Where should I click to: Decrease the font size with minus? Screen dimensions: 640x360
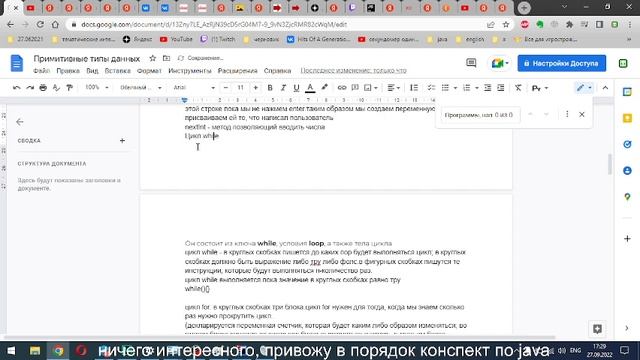pyautogui.click(x=226, y=88)
